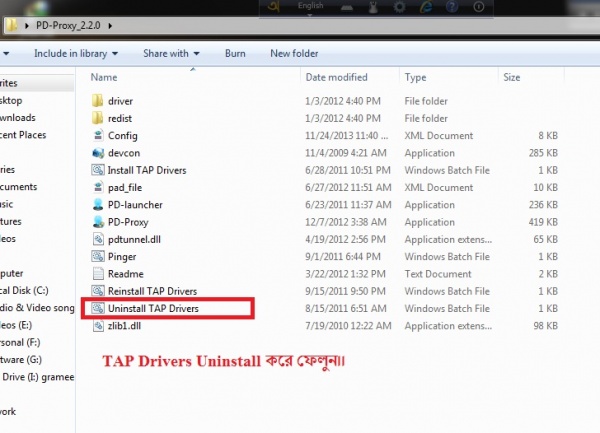Select the PD-Proxy application icon
The height and width of the screenshot is (433, 600).
[x=98, y=222]
